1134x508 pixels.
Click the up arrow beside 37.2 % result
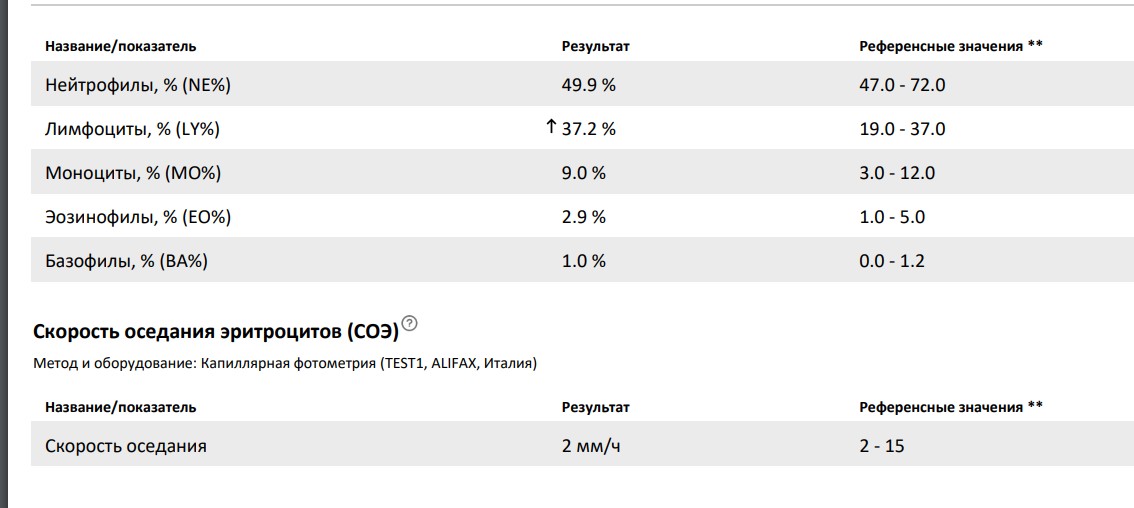550,128
